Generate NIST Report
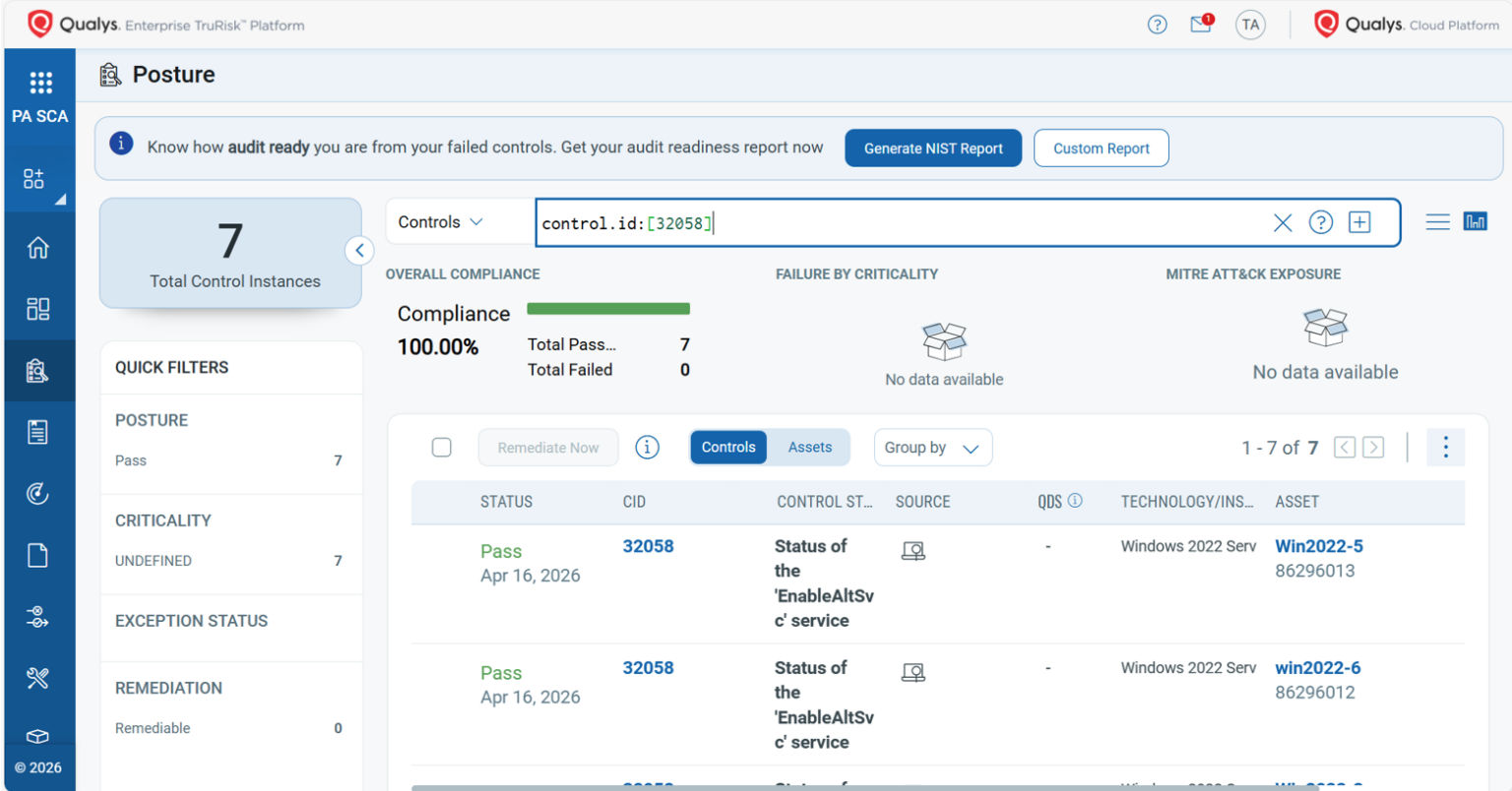 (933, 149)
